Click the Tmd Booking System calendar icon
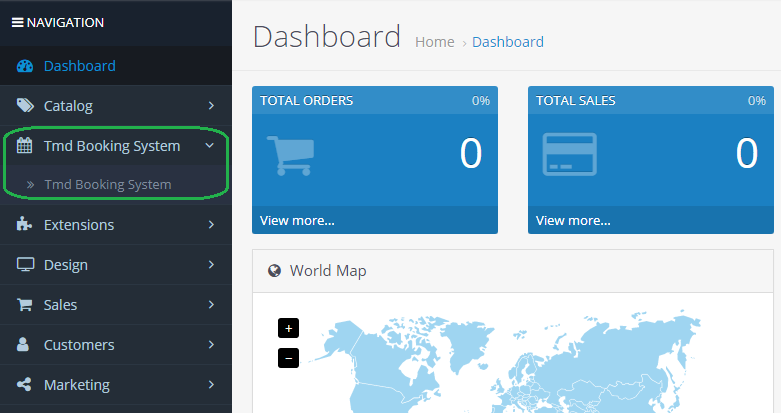The width and height of the screenshot is (781, 413). (24, 145)
